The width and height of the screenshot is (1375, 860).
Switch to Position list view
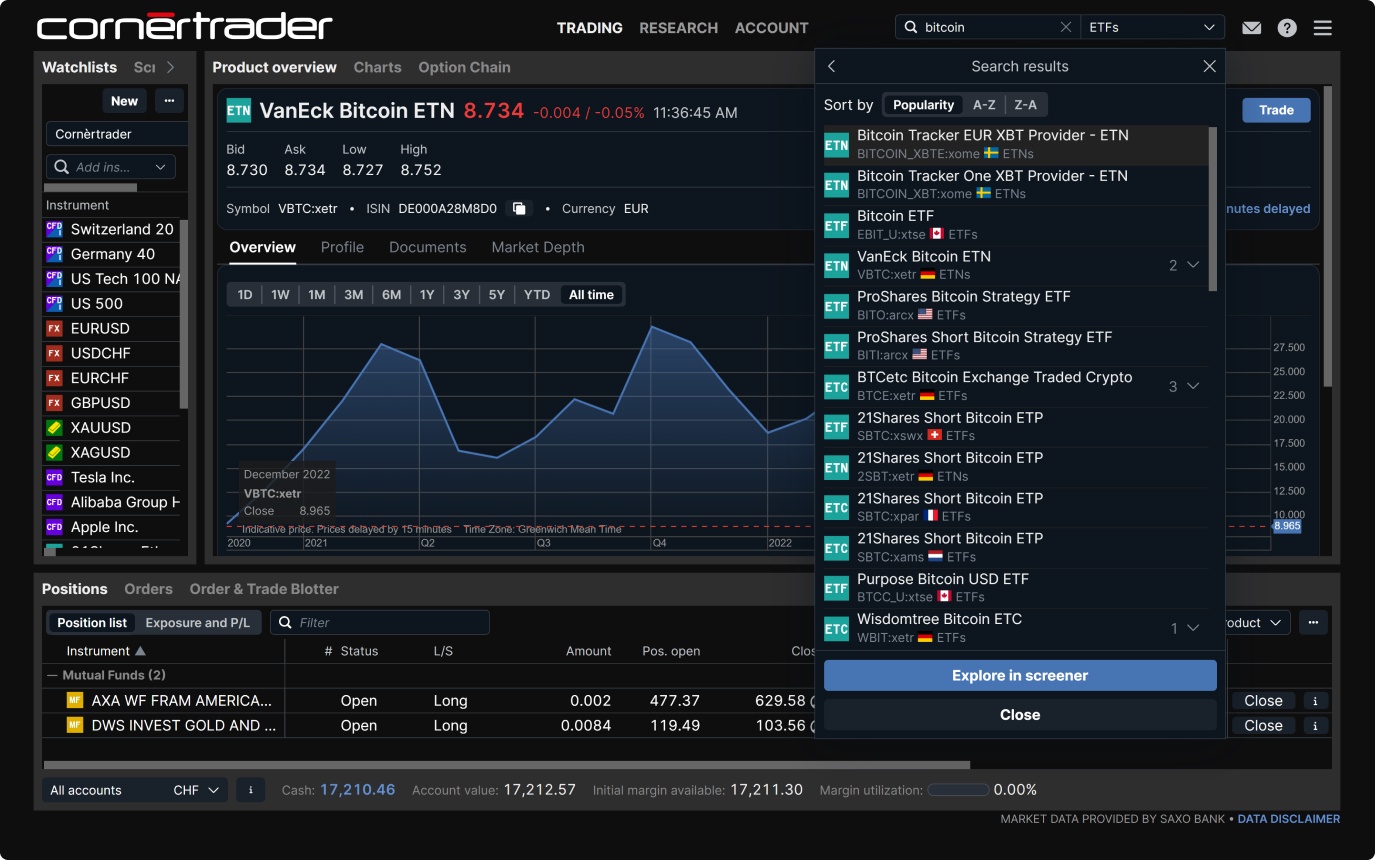click(x=92, y=623)
